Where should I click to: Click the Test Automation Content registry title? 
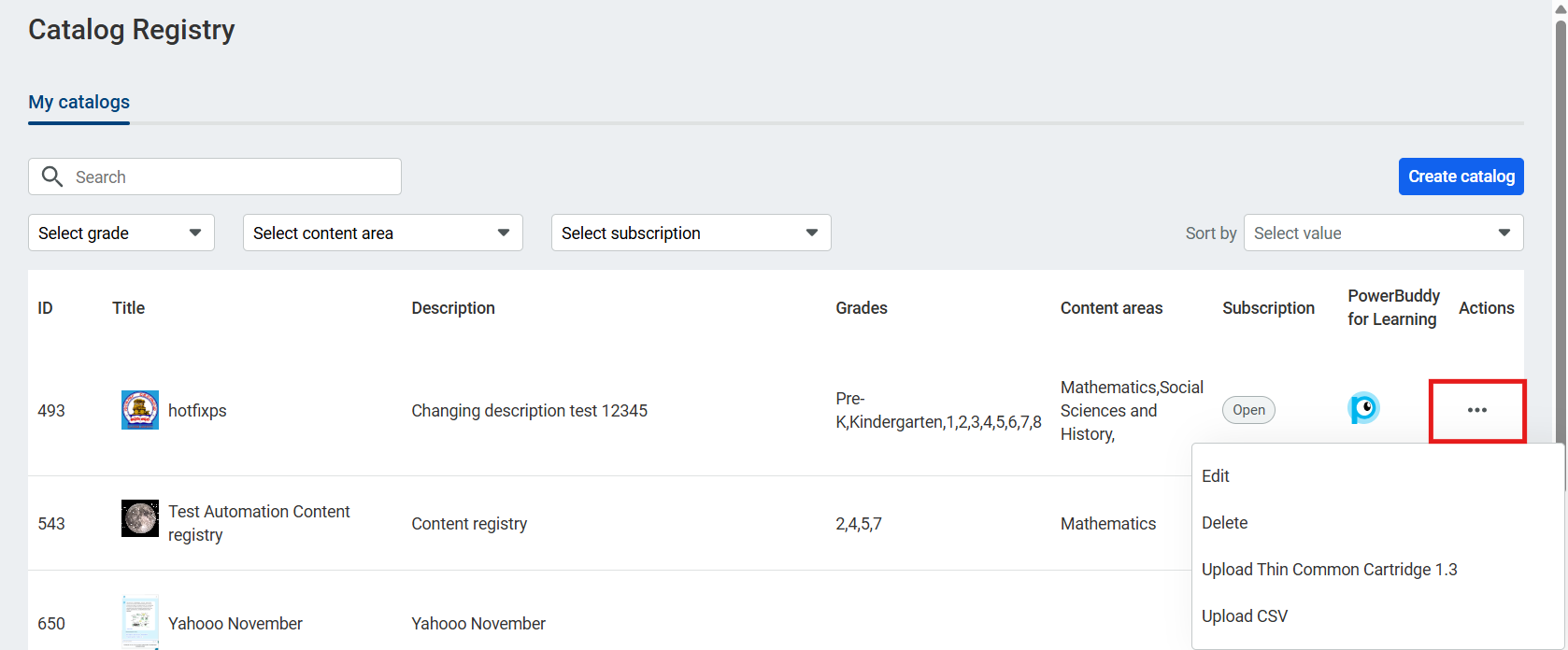pyautogui.click(x=259, y=523)
